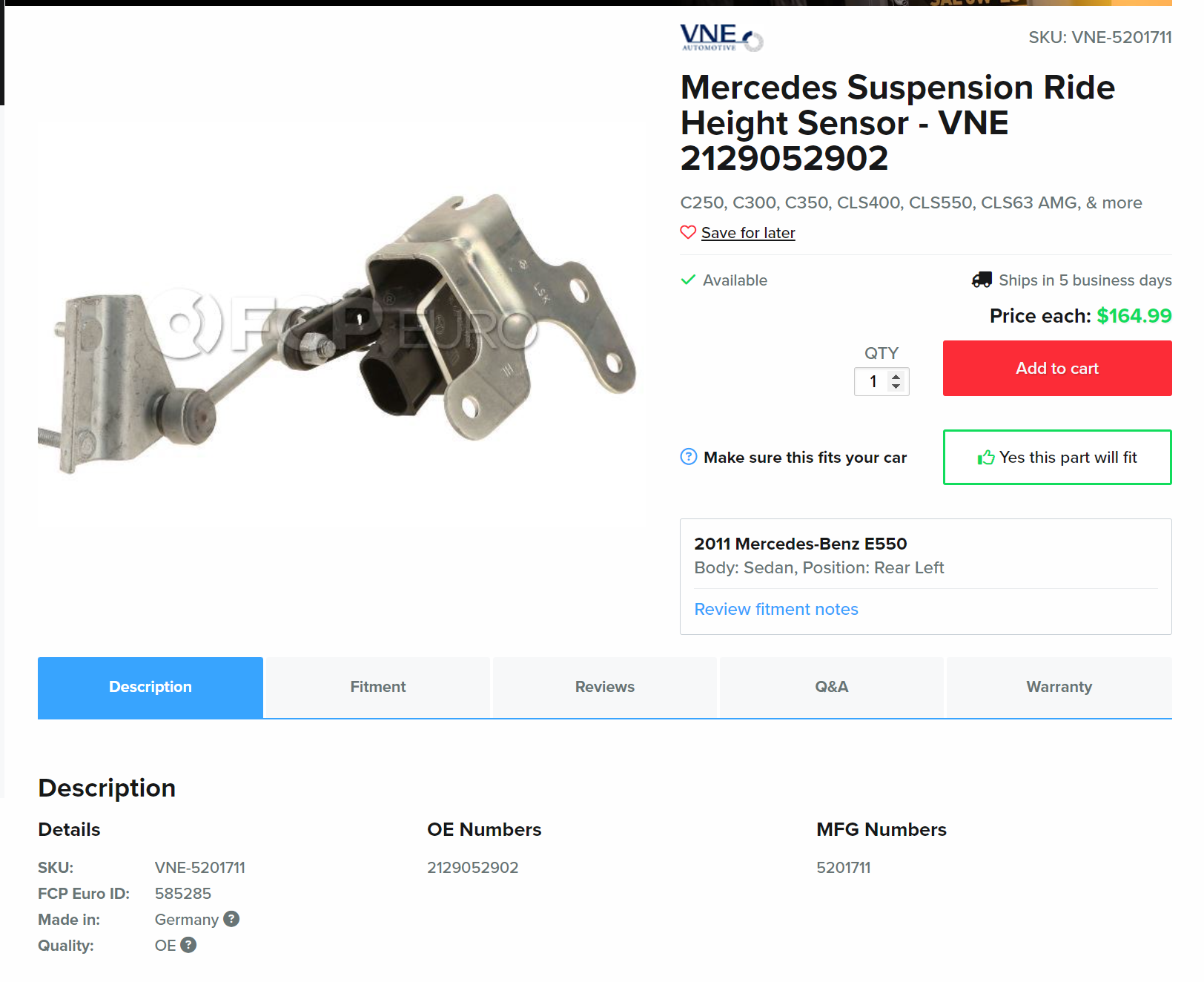Click the shipping truck icon
The image size is (1204, 982).
tap(982, 280)
